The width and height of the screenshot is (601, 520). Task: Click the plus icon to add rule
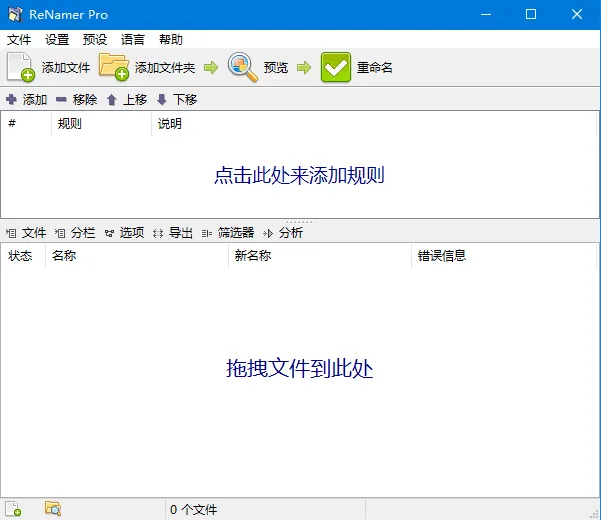tap(11, 100)
